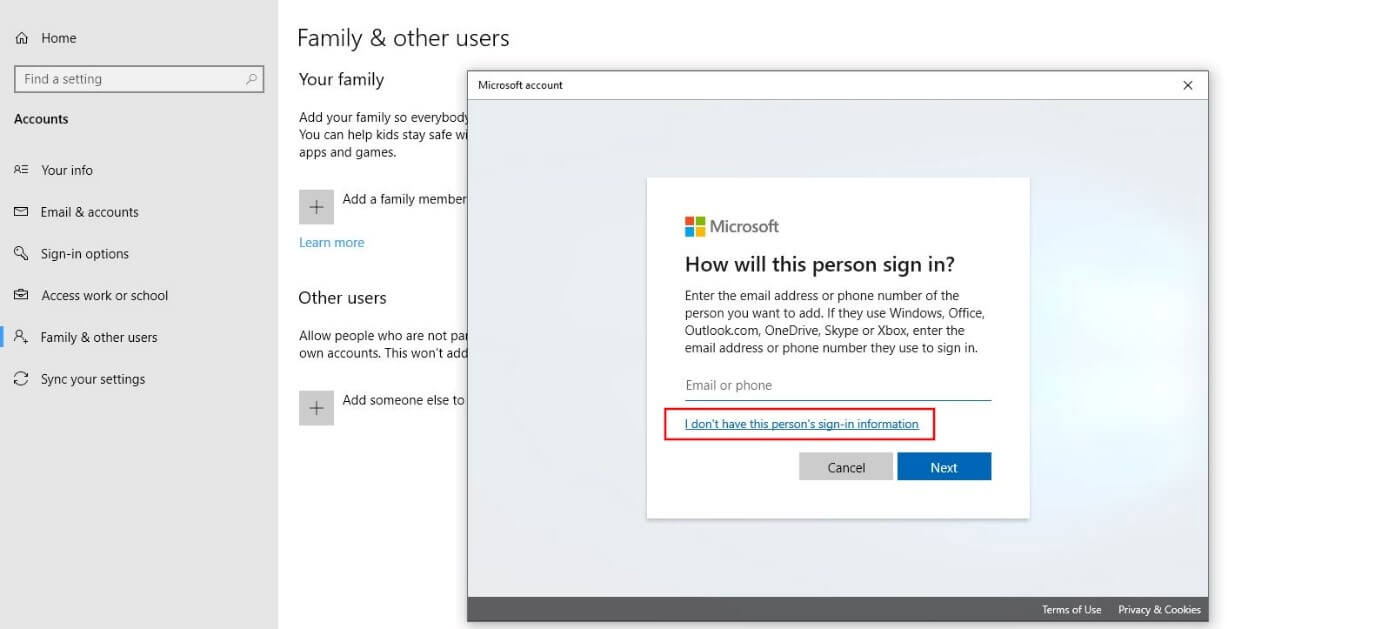
Task: Click the Accounts section heading in sidebar
Action: (x=41, y=119)
